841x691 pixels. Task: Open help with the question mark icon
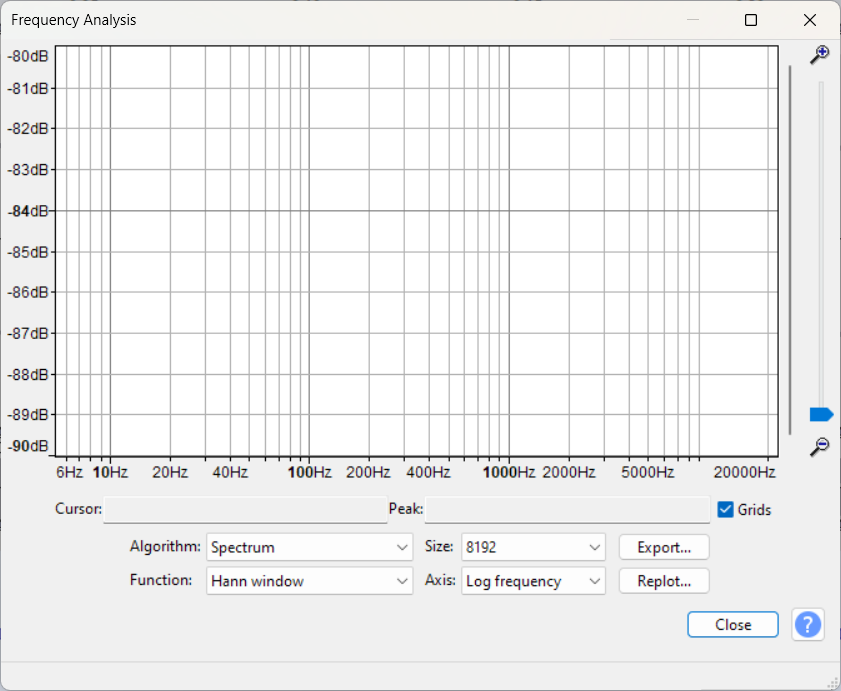click(808, 625)
